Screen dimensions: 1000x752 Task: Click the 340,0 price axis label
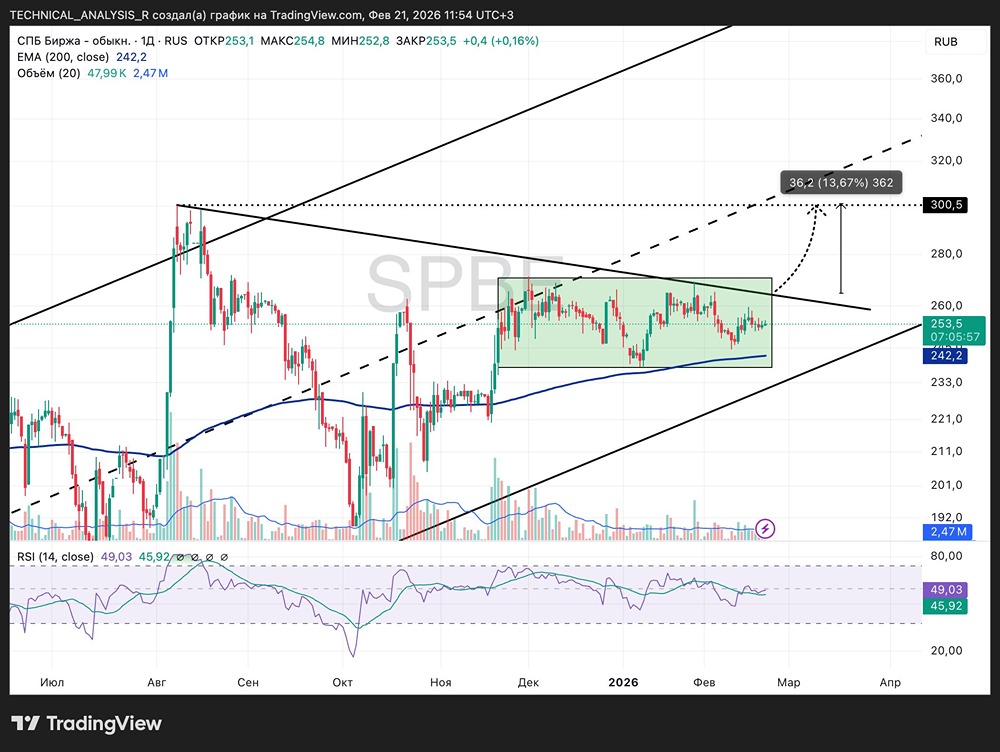point(946,118)
